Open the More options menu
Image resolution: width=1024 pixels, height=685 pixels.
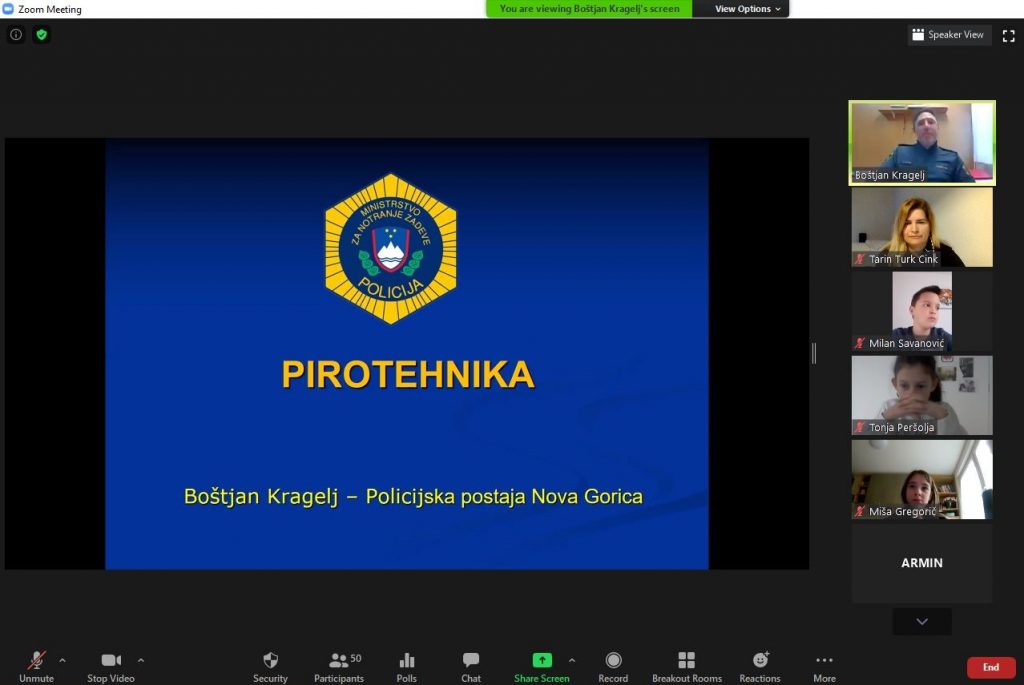point(824,667)
